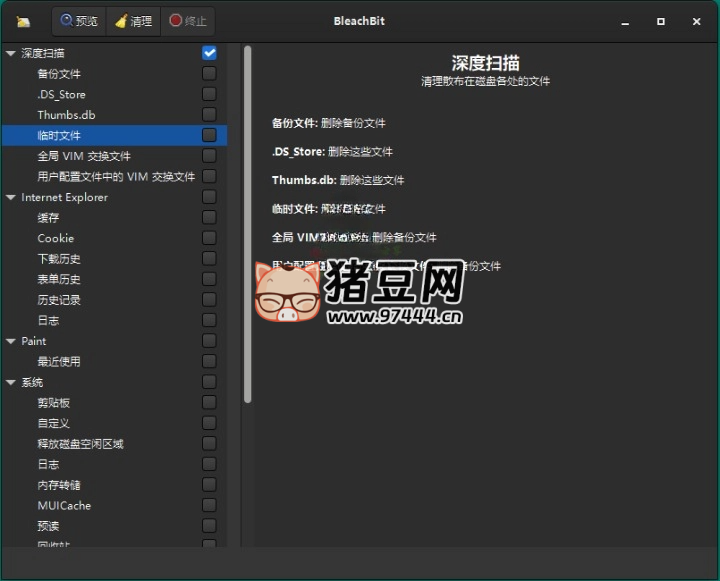This screenshot has height=581, width=720.
Task: Check the 剪贴板 checkbox
Action: [209, 402]
